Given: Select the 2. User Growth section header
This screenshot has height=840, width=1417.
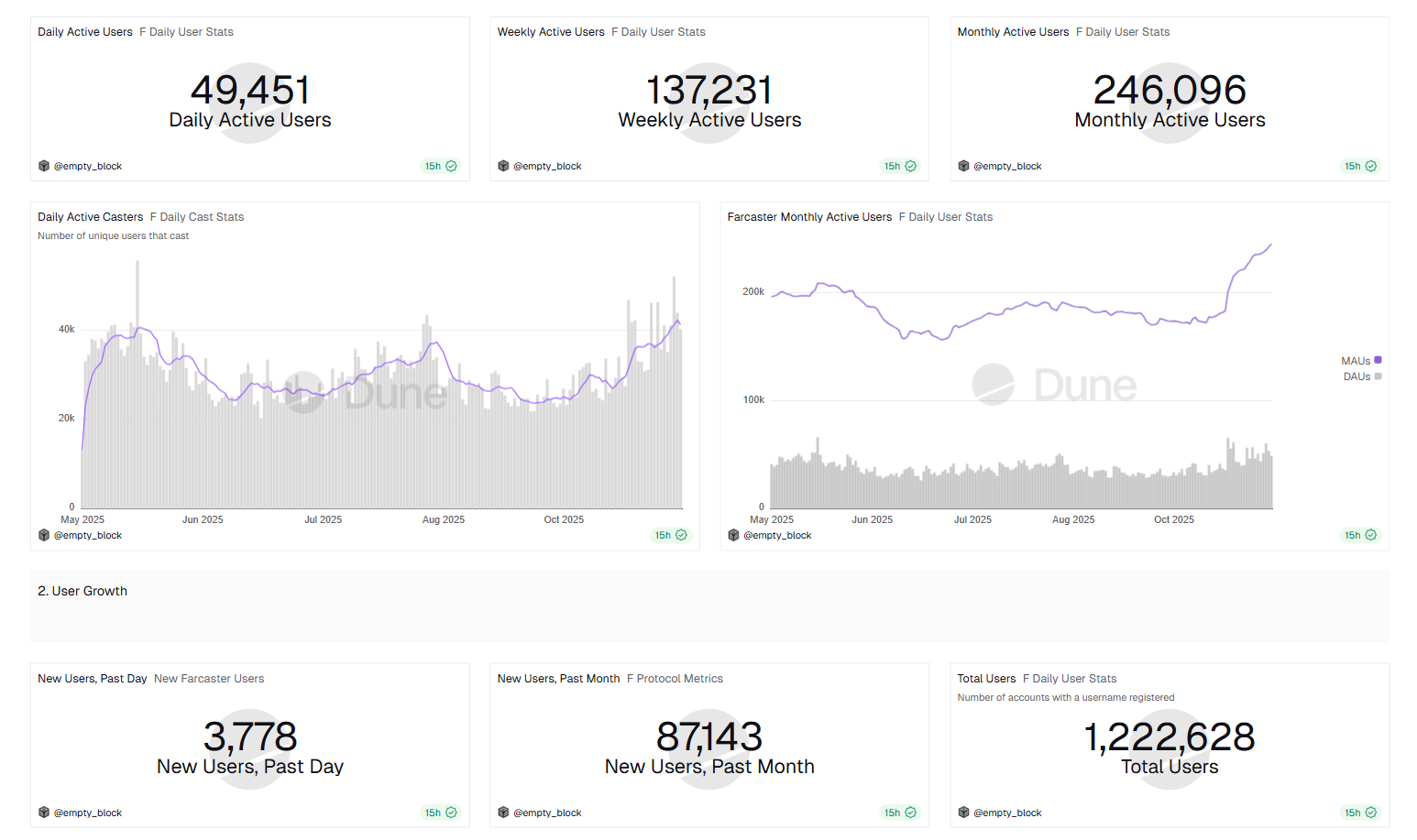Looking at the screenshot, I should click(x=82, y=591).
